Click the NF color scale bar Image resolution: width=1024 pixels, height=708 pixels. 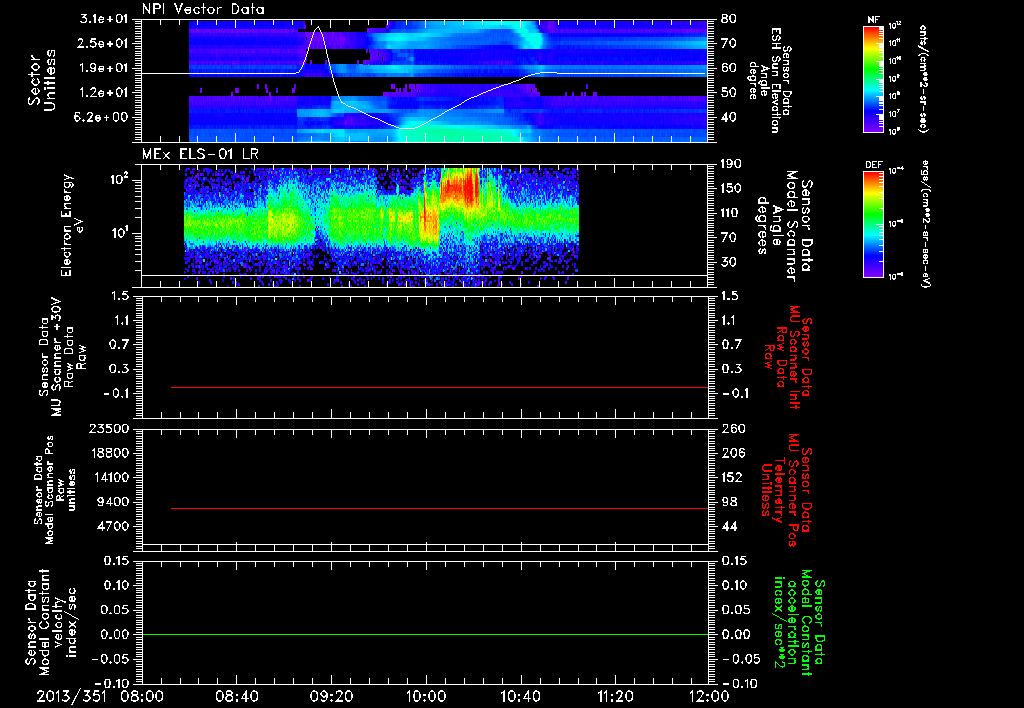pyautogui.click(x=874, y=79)
